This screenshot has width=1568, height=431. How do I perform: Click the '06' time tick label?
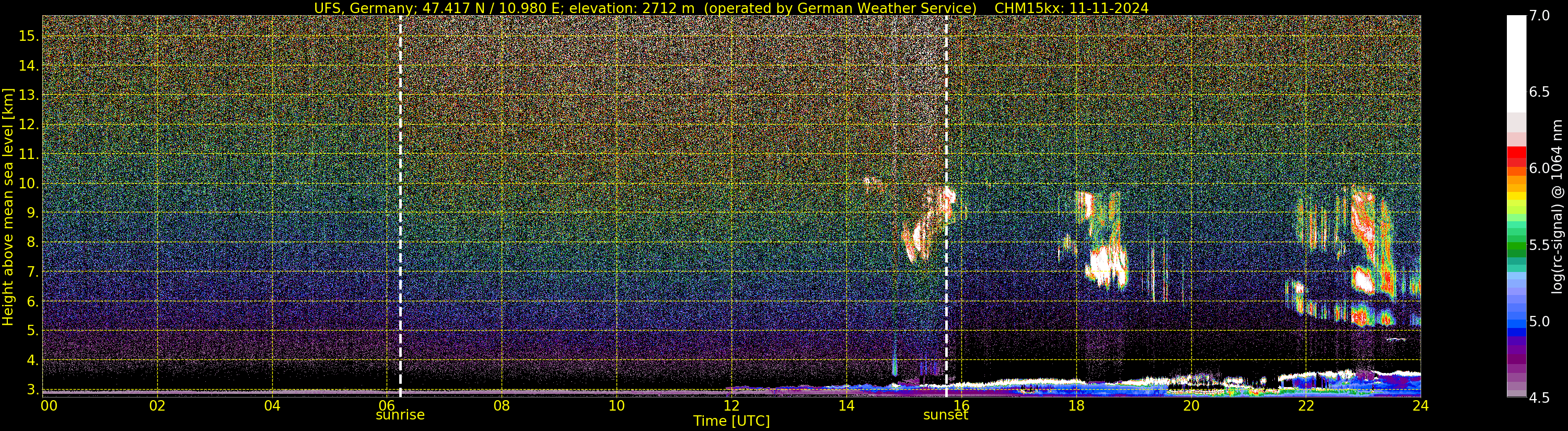(387, 405)
